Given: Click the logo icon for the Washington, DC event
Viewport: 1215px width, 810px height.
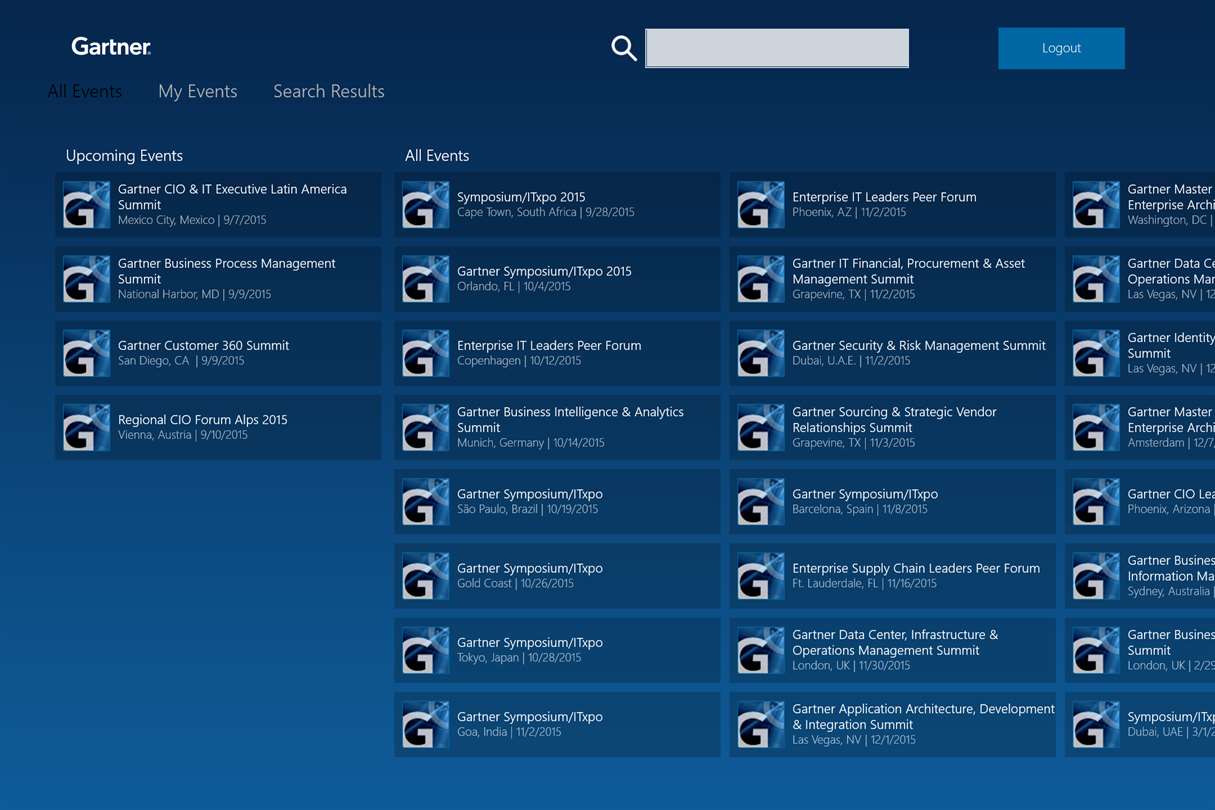Looking at the screenshot, I should pyautogui.click(x=1096, y=205).
